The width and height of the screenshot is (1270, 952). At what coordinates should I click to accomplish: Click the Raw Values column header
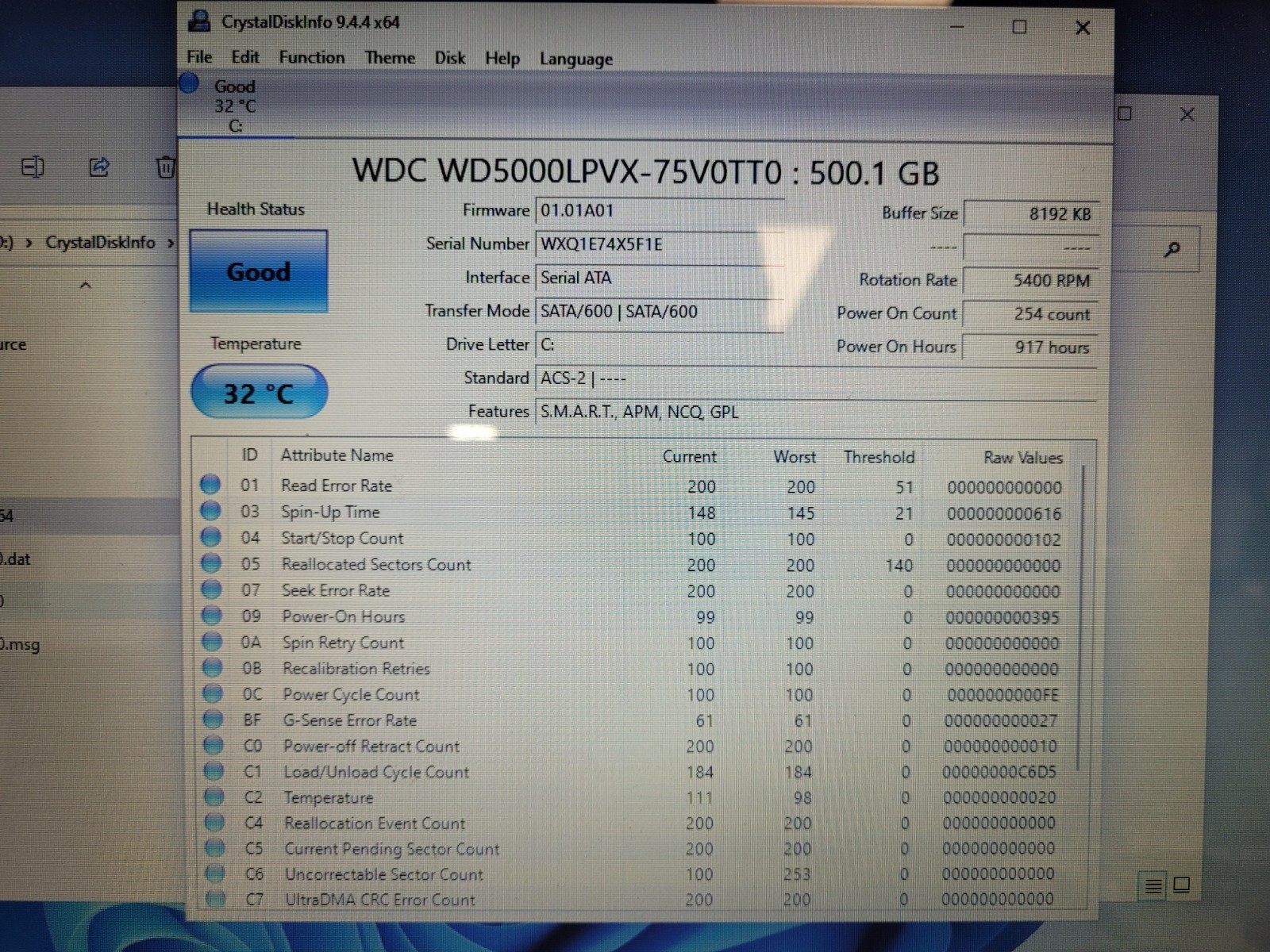pos(1022,458)
